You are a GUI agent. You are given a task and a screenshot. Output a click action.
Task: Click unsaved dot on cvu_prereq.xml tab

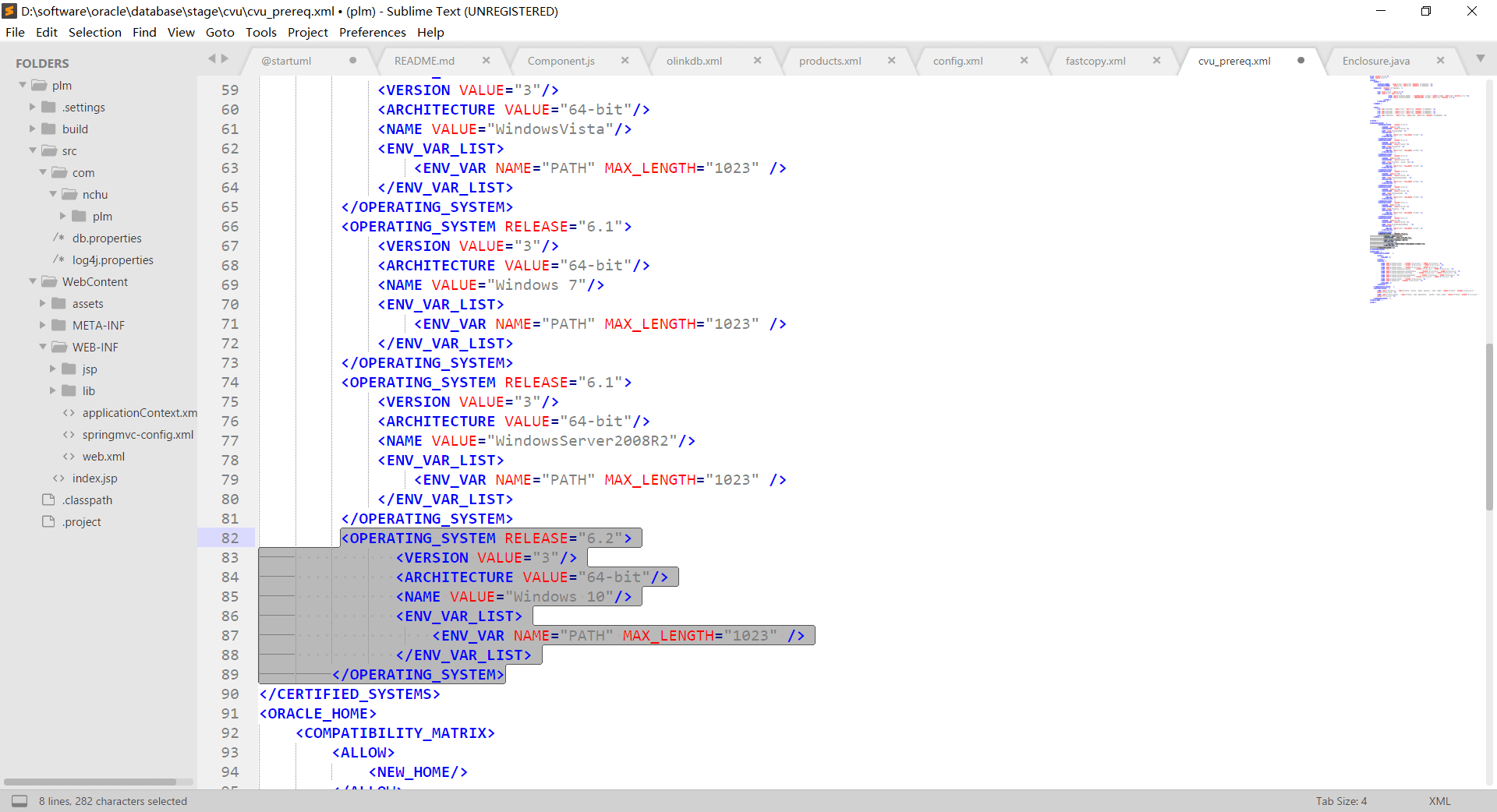1301,61
